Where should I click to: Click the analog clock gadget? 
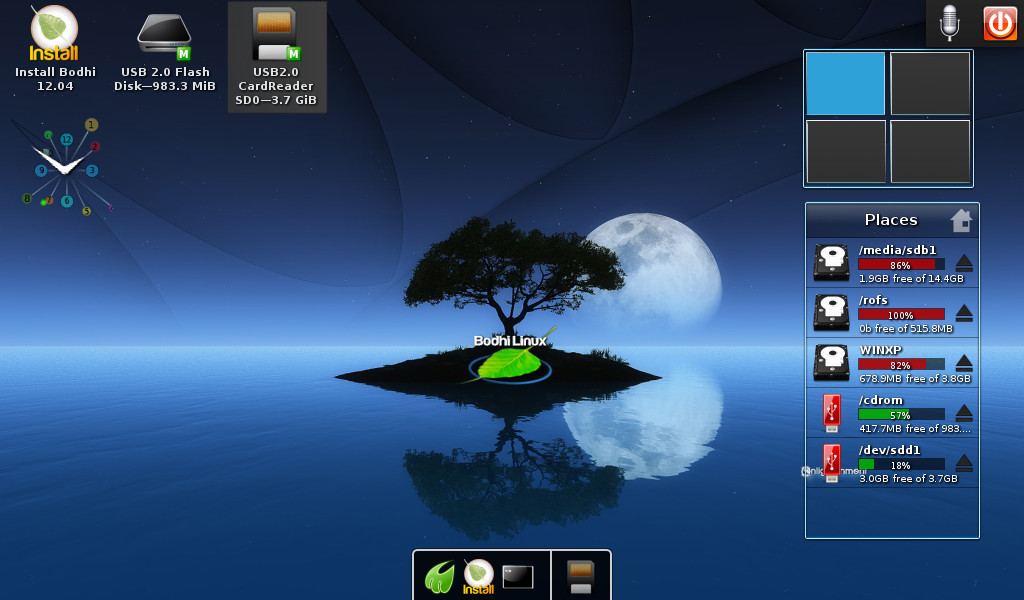(65, 168)
